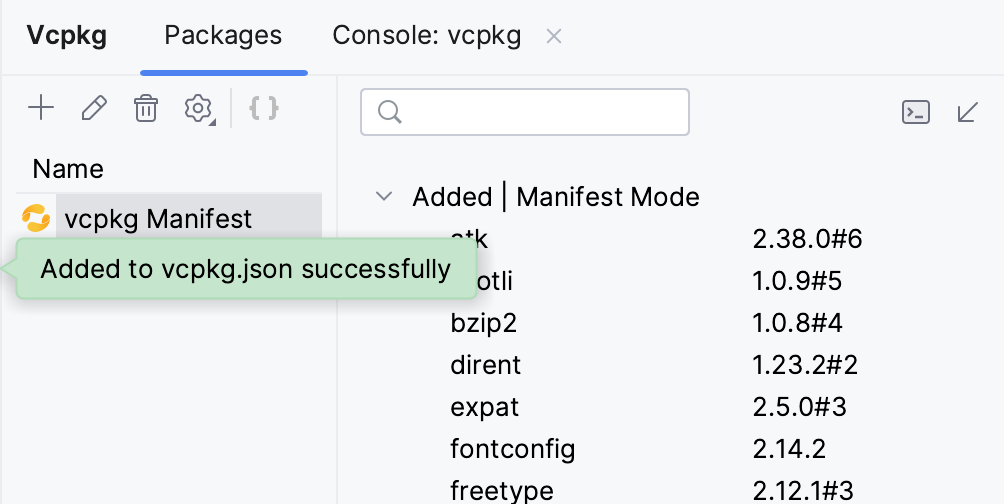This screenshot has width=1004, height=504.
Task: Select the fontconfig package entry
Action: click(x=512, y=449)
